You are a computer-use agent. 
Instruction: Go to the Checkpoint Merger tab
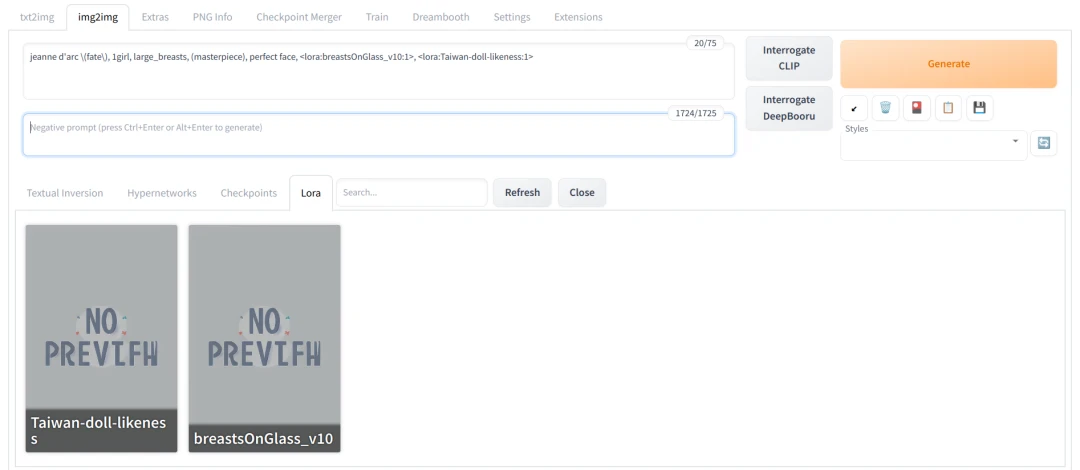click(298, 17)
